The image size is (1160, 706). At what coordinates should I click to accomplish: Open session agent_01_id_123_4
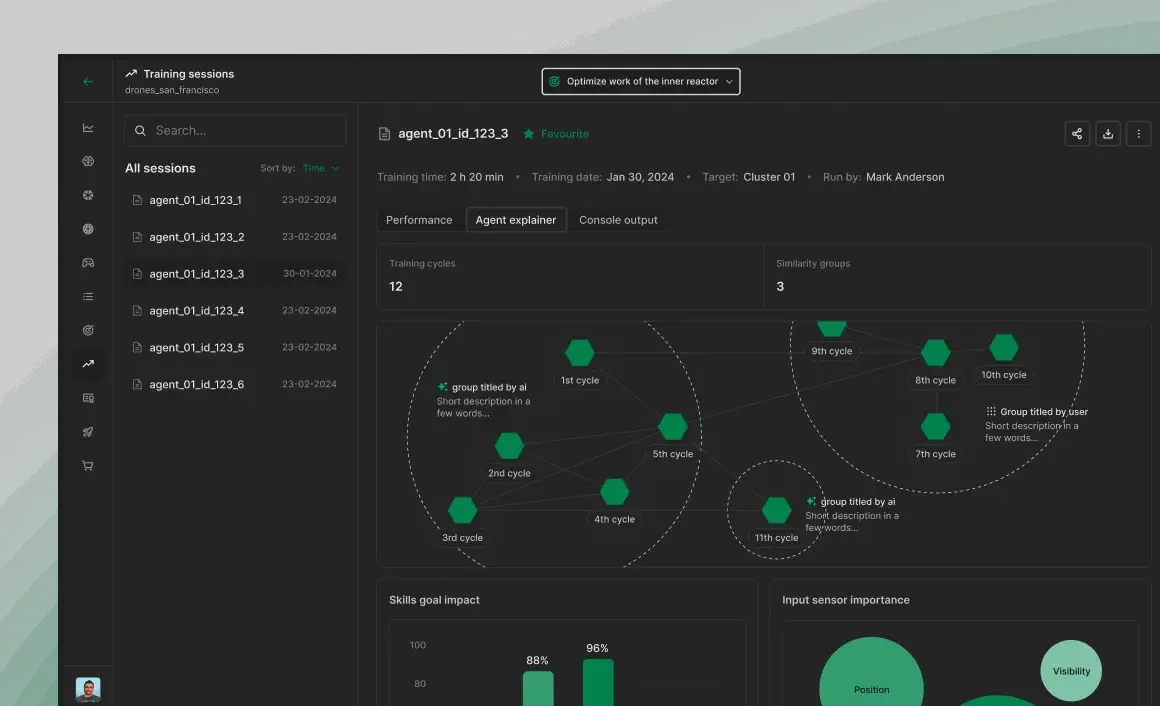click(234, 311)
